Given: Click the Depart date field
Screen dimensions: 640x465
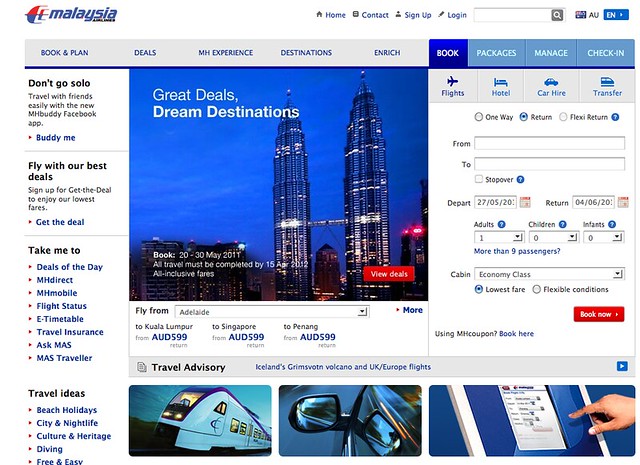Looking at the screenshot, I should 496,202.
